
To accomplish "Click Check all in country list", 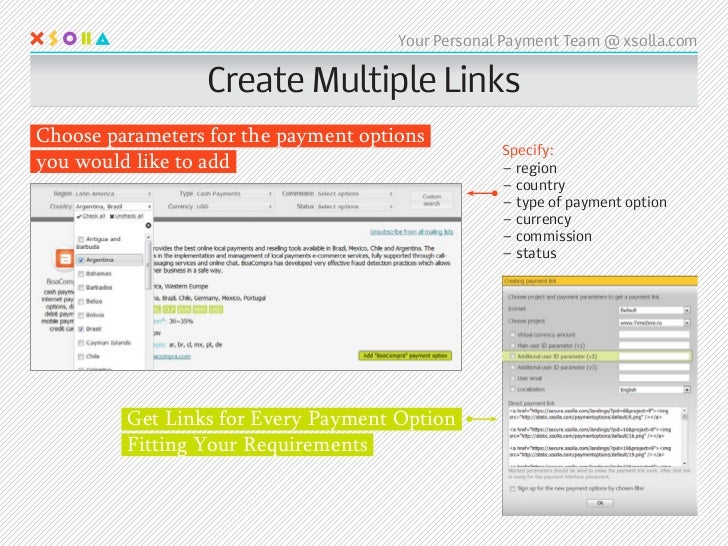I will pos(91,216).
